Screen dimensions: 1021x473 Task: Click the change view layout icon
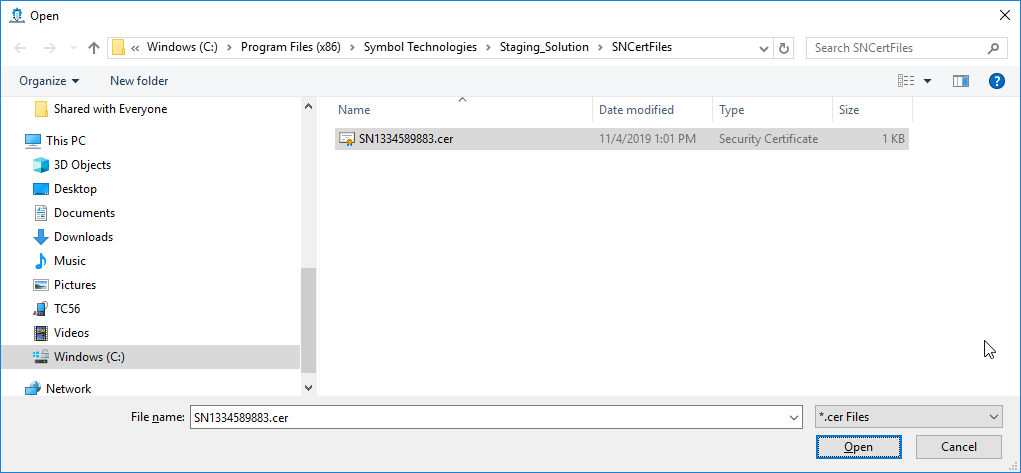[x=906, y=81]
